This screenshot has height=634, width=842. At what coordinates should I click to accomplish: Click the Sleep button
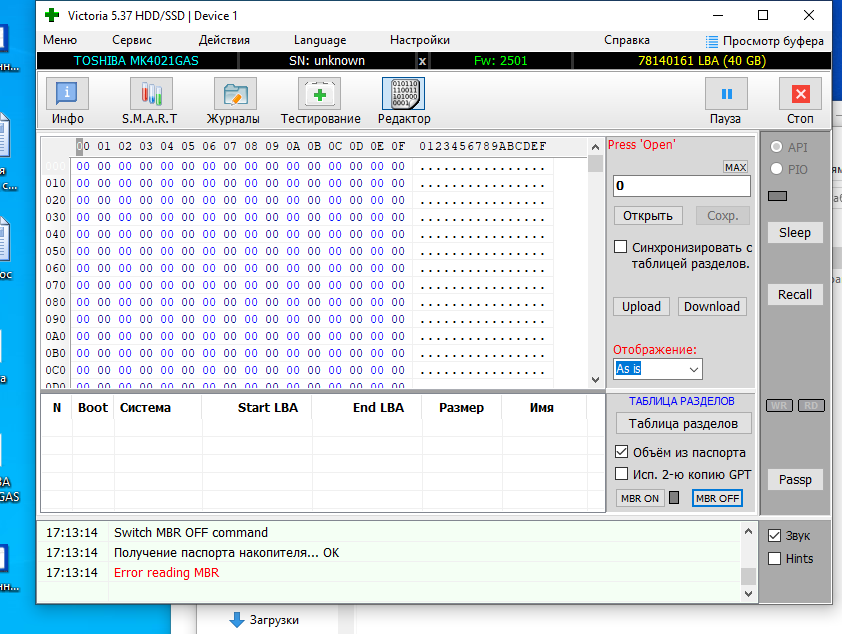tap(795, 233)
